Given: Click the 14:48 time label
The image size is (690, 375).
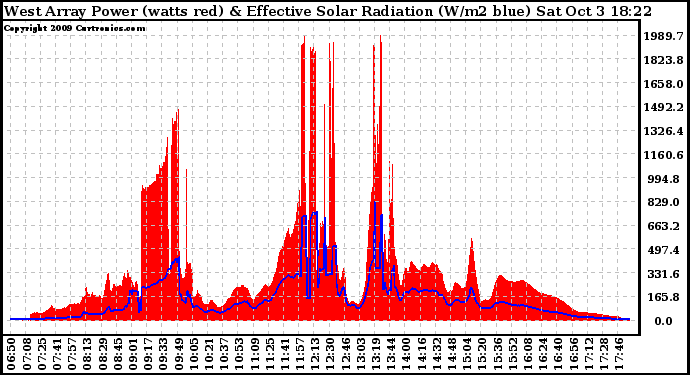Looking at the screenshot, I should 452,353.
